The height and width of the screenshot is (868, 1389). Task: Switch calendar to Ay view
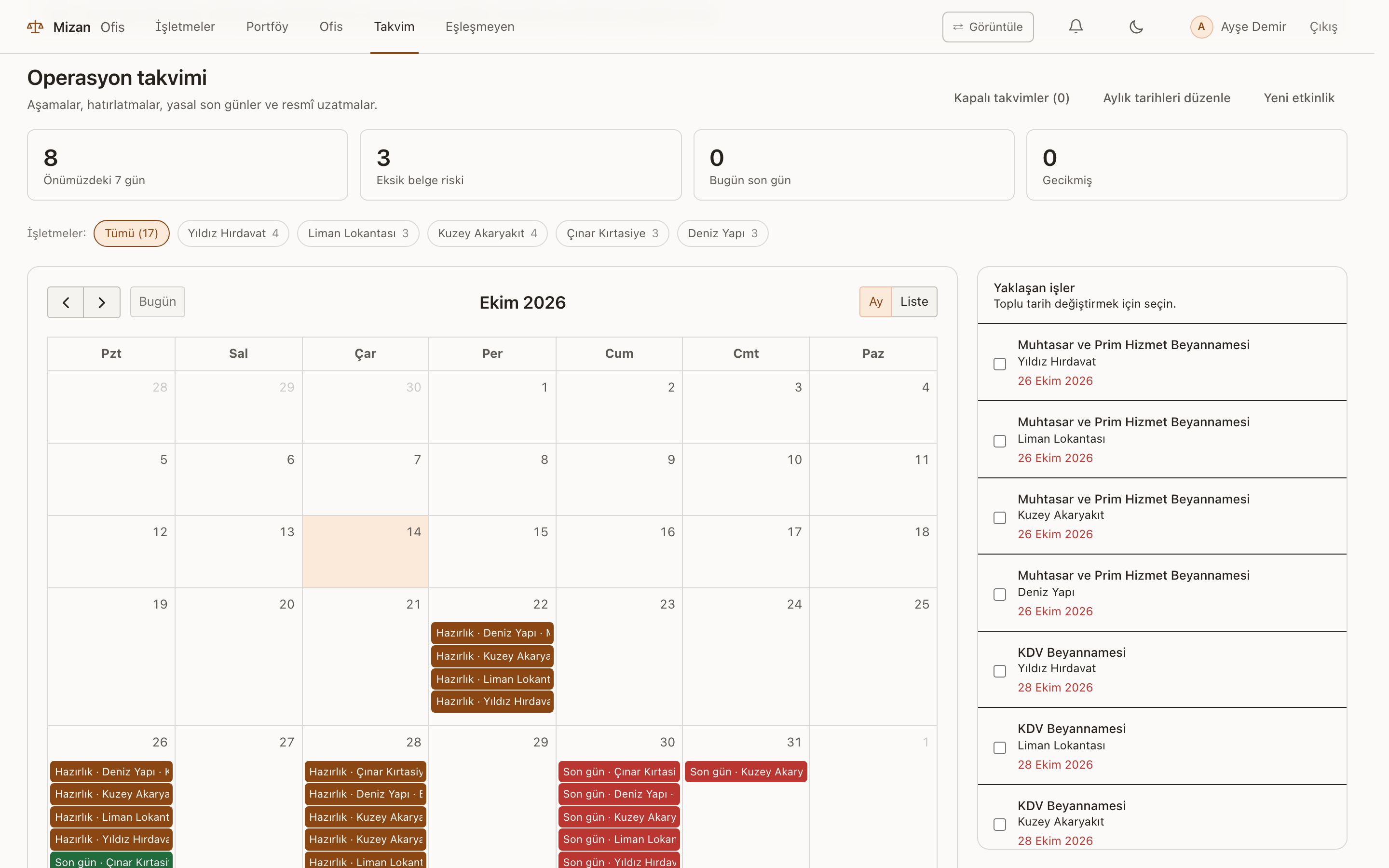[875, 302]
